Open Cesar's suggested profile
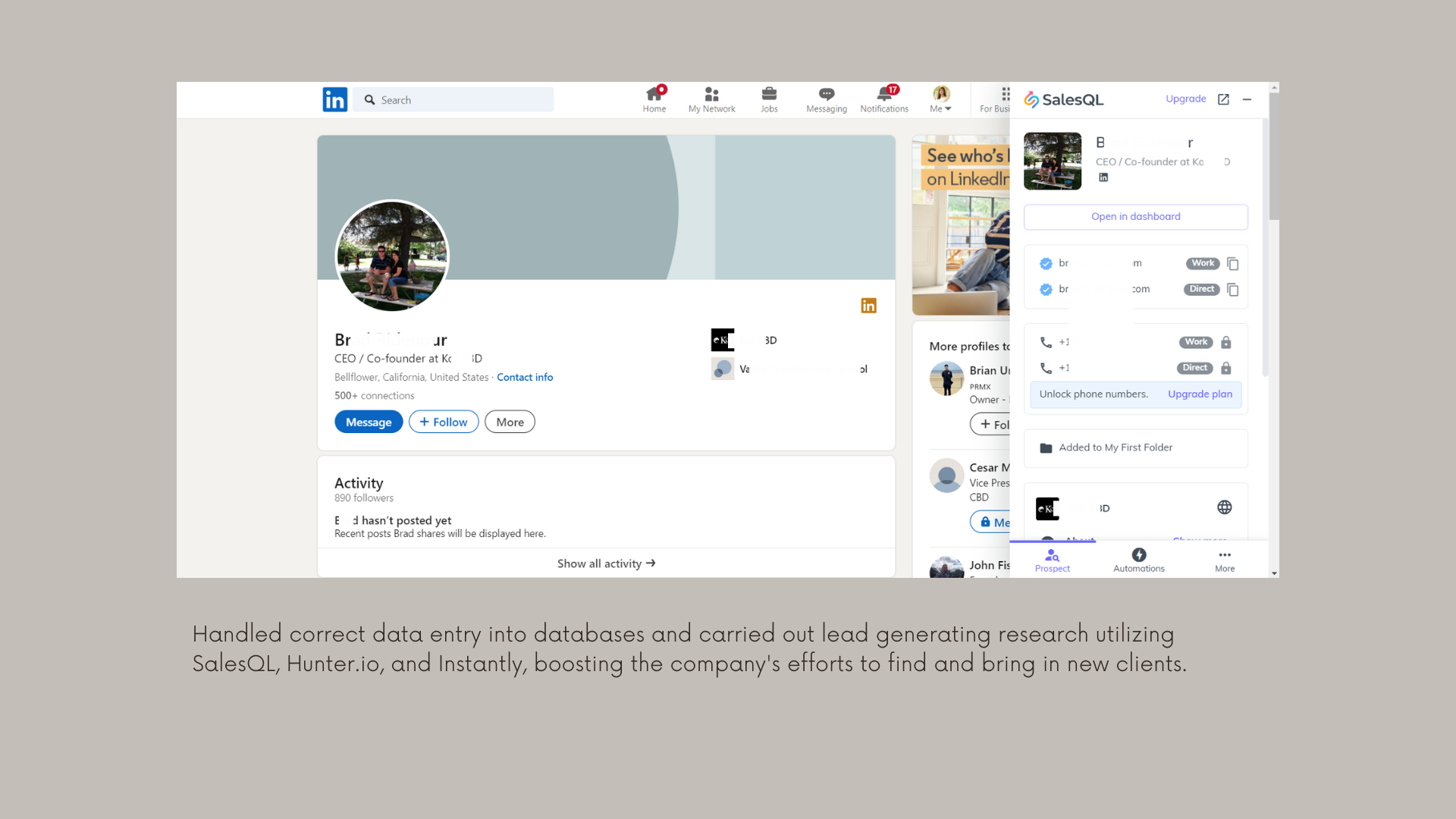This screenshot has height=819, width=1456. pyautogui.click(x=990, y=468)
